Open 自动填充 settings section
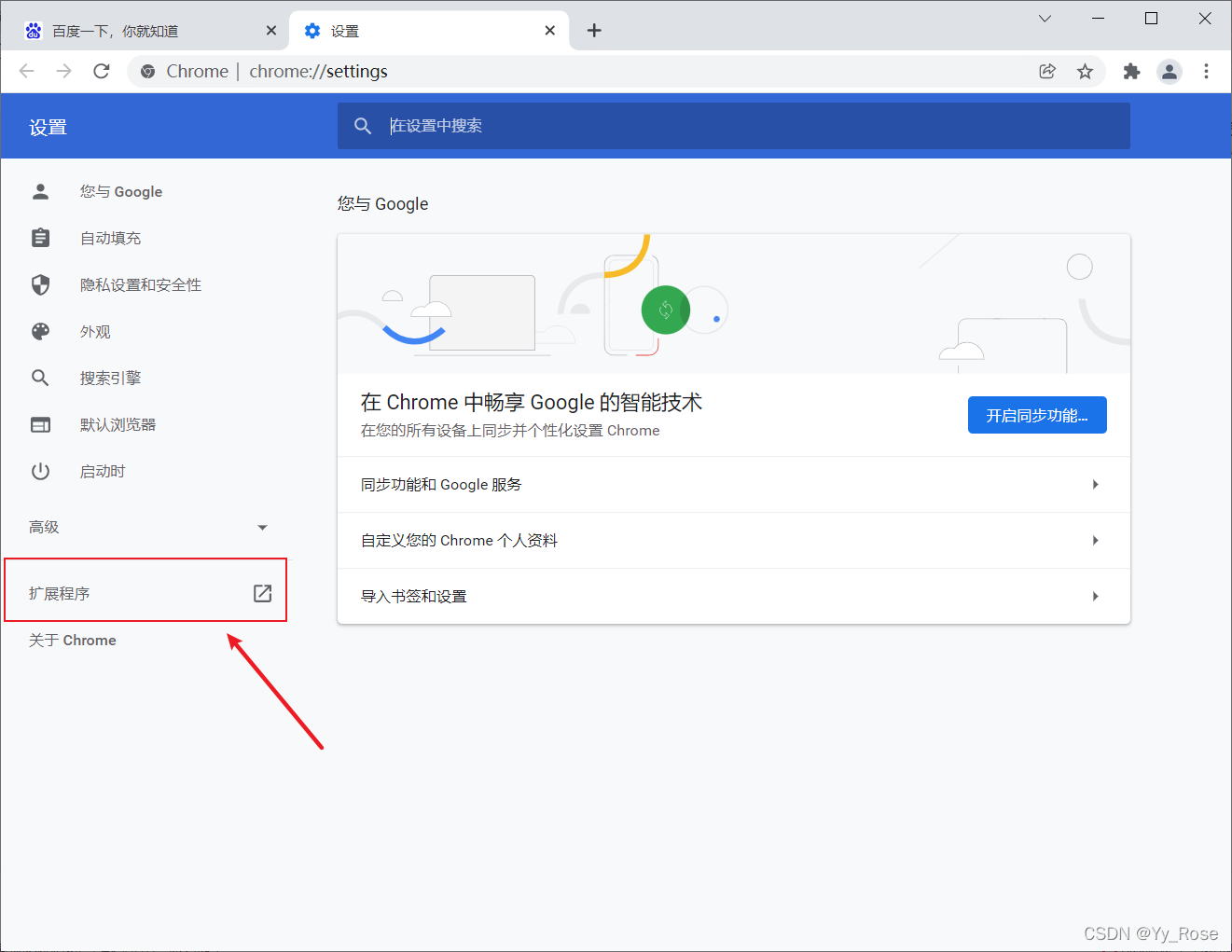Image resolution: width=1232 pixels, height=952 pixels. pyautogui.click(x=110, y=238)
